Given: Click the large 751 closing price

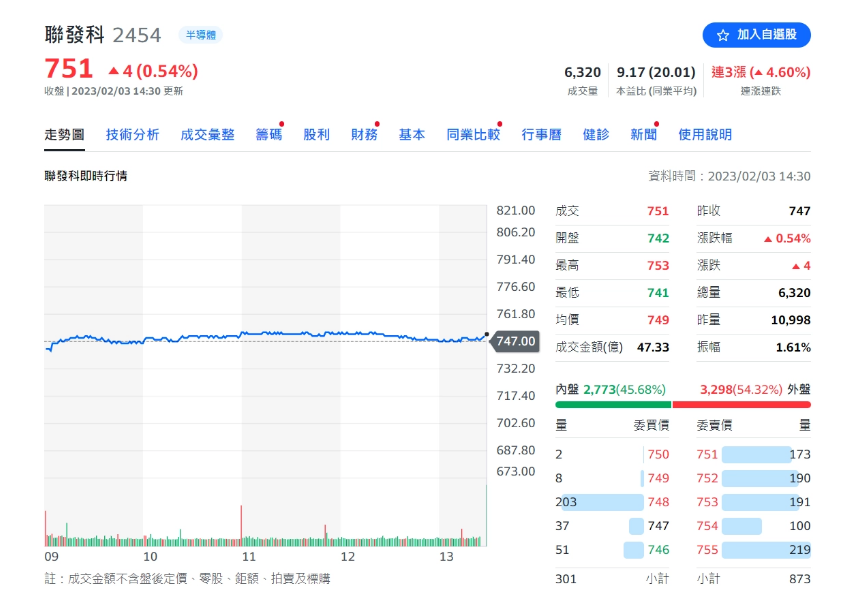Looking at the screenshot, I should (68, 69).
